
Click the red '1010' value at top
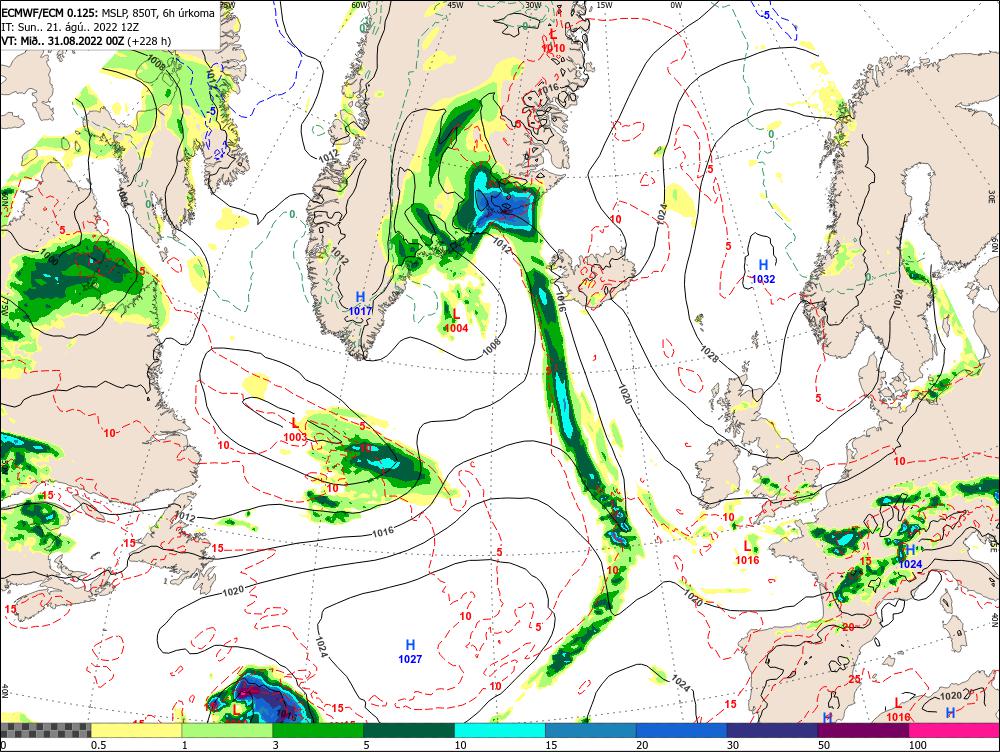[x=553, y=48]
